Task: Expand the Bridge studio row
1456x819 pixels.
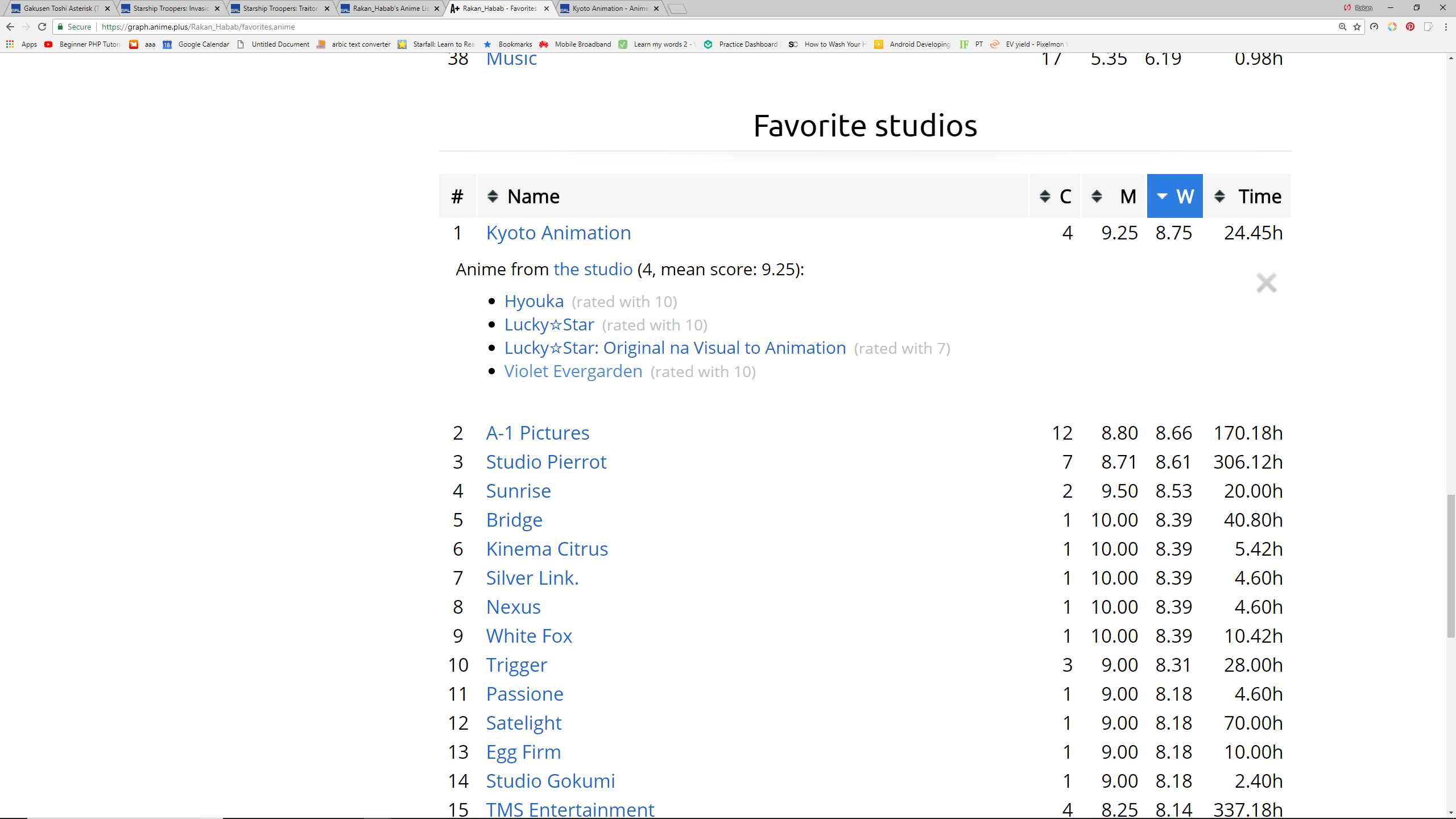Action: point(514,520)
